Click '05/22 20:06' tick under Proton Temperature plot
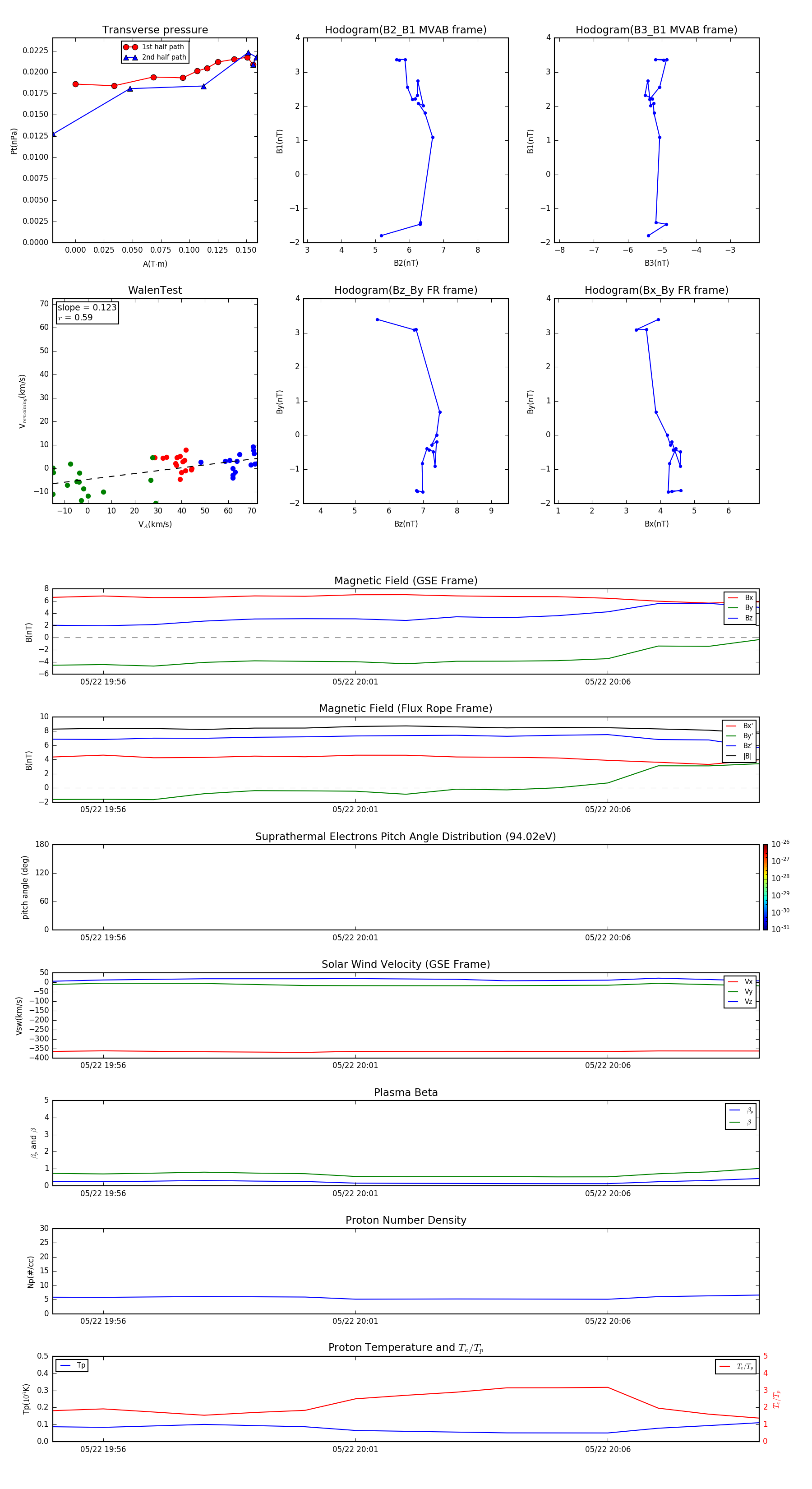The image size is (812, 1489). click(x=607, y=1449)
